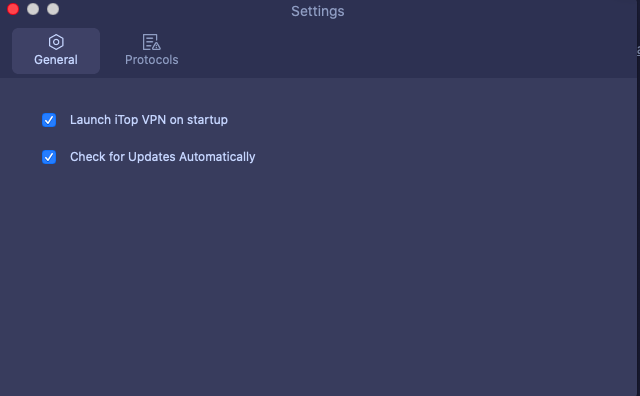Click the General text label
Image resolution: width=640 pixels, height=396 pixels.
pyautogui.click(x=56, y=60)
